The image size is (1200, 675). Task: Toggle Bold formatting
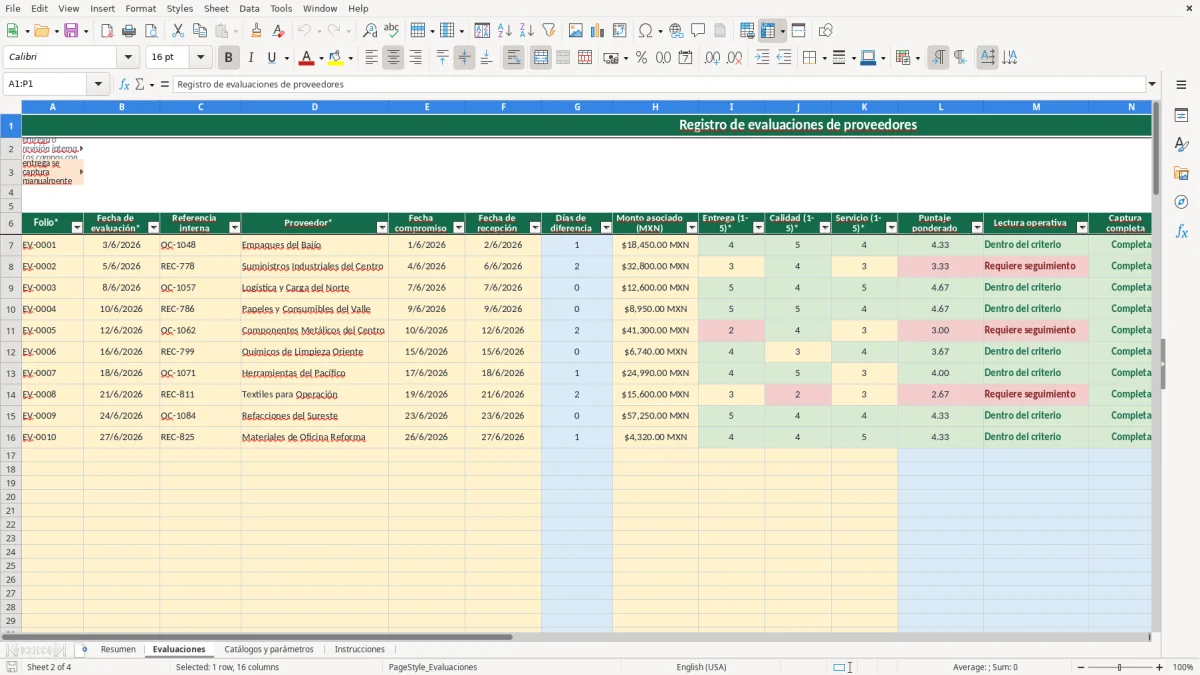click(x=229, y=58)
